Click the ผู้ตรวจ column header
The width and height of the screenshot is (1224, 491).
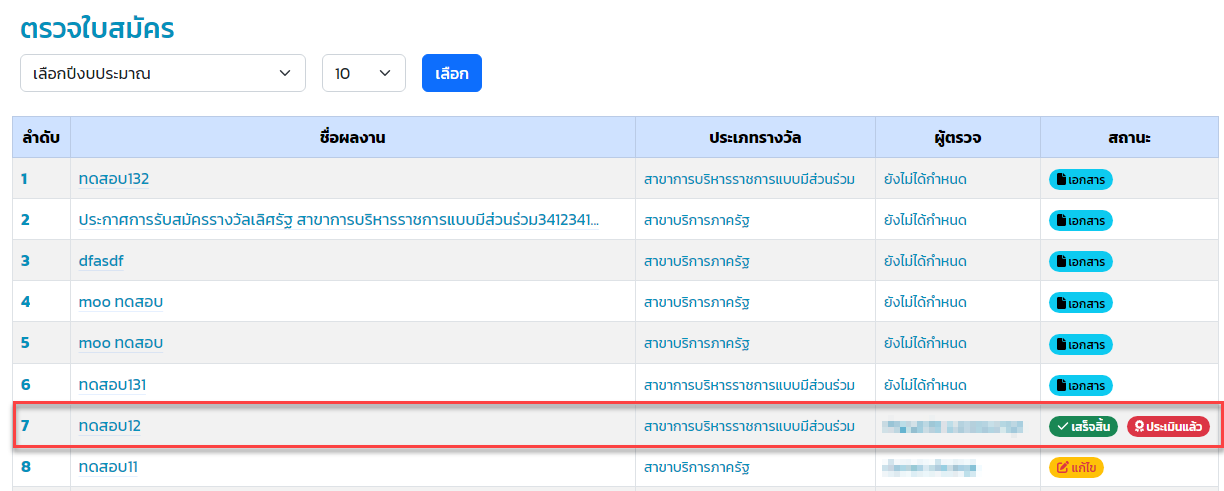pos(957,137)
